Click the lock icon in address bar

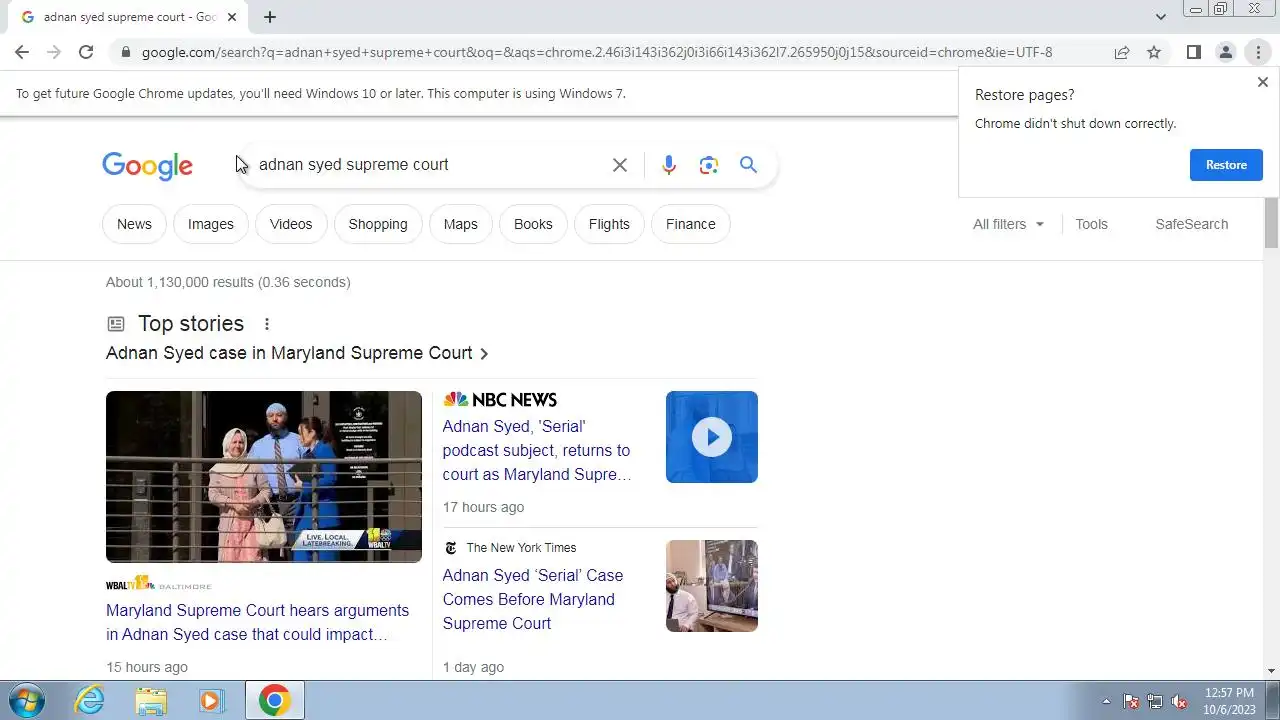pos(125,52)
